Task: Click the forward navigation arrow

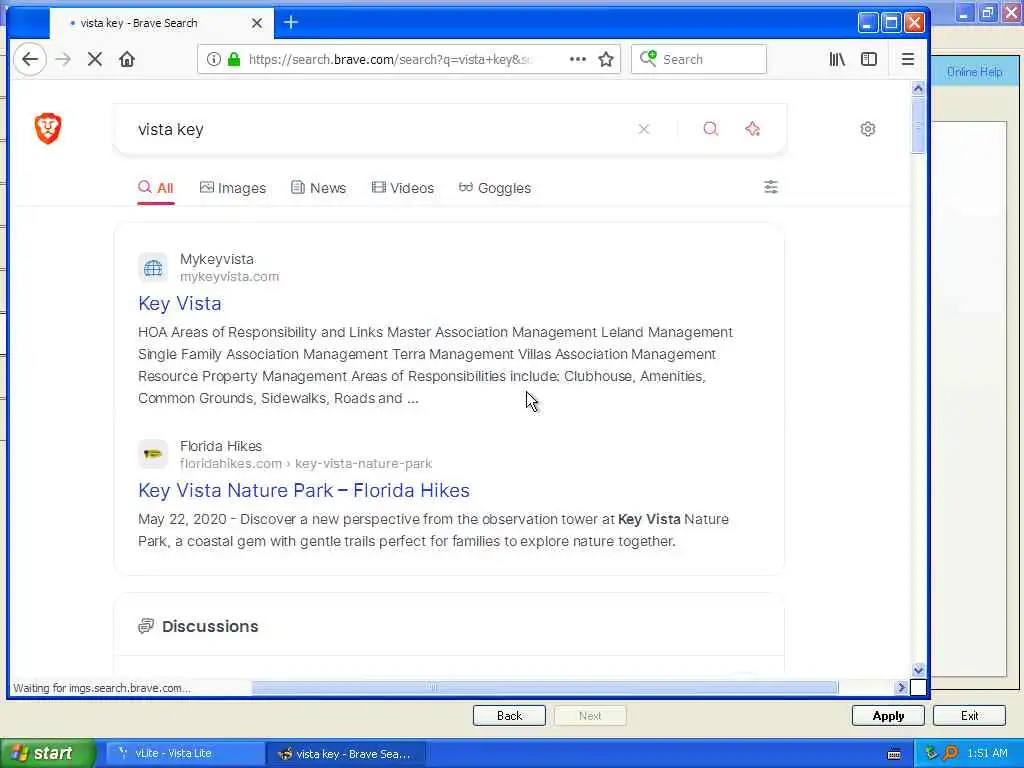Action: point(63,59)
